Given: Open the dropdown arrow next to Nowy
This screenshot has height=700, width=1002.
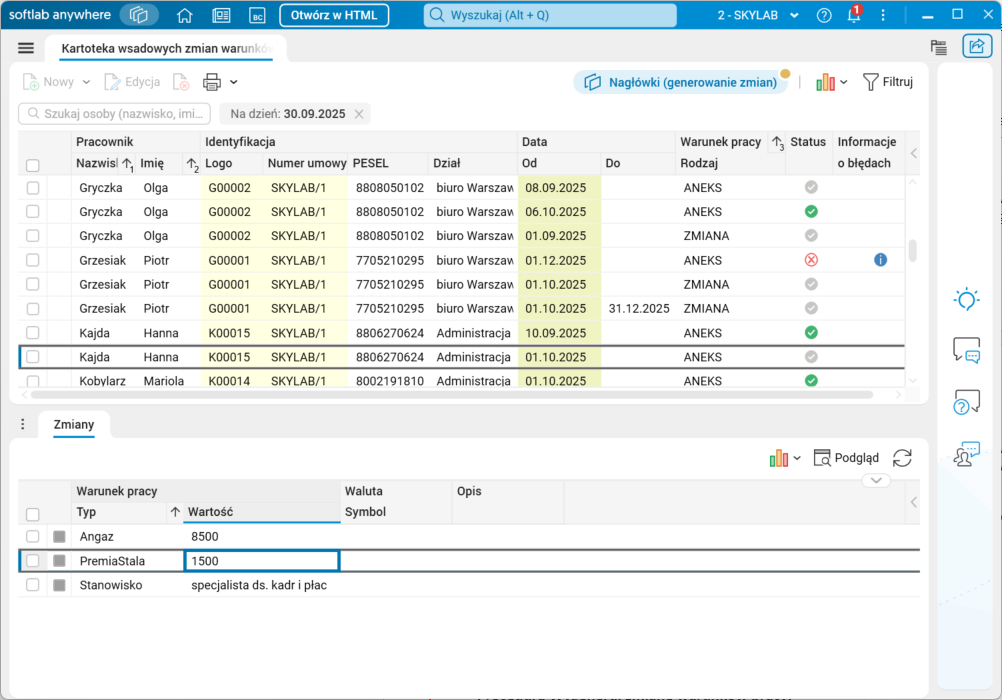Looking at the screenshot, I should (x=86, y=82).
